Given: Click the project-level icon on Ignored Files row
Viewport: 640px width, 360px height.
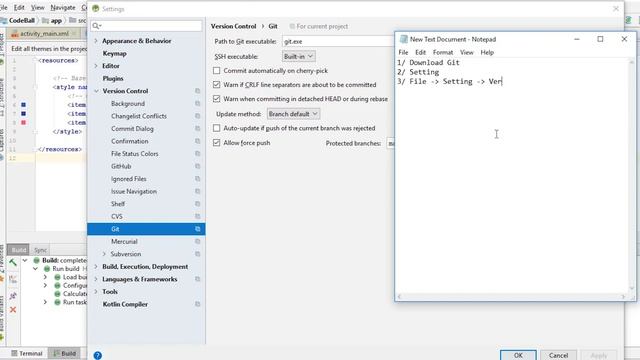Looking at the screenshot, I should 198,179.
